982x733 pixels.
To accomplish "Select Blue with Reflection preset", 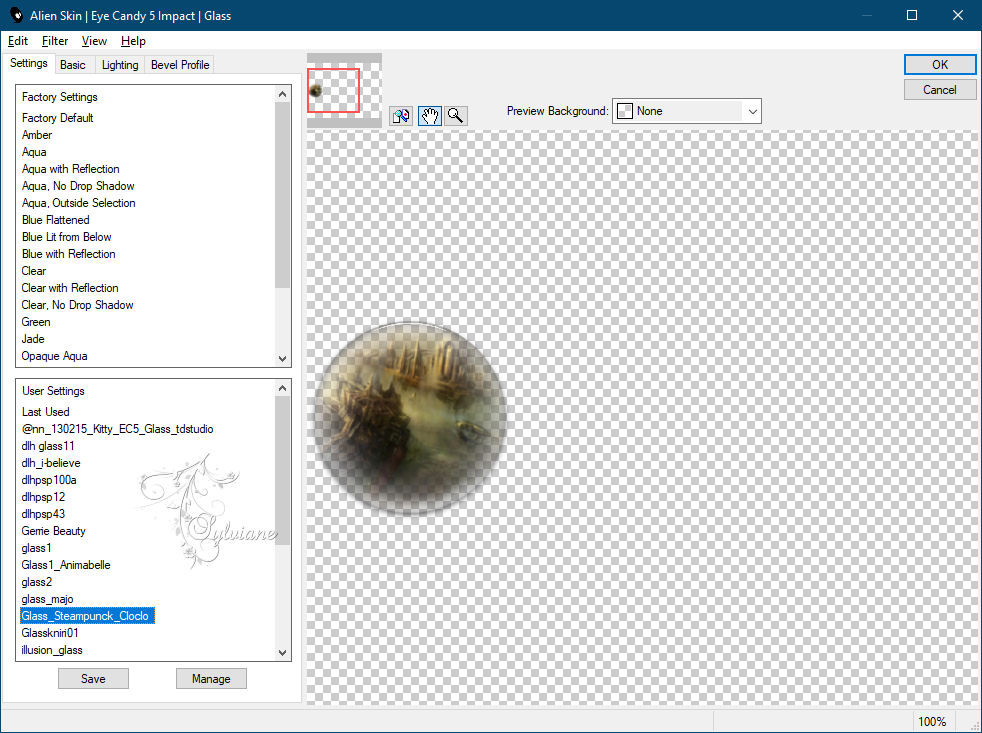I will click(x=69, y=254).
